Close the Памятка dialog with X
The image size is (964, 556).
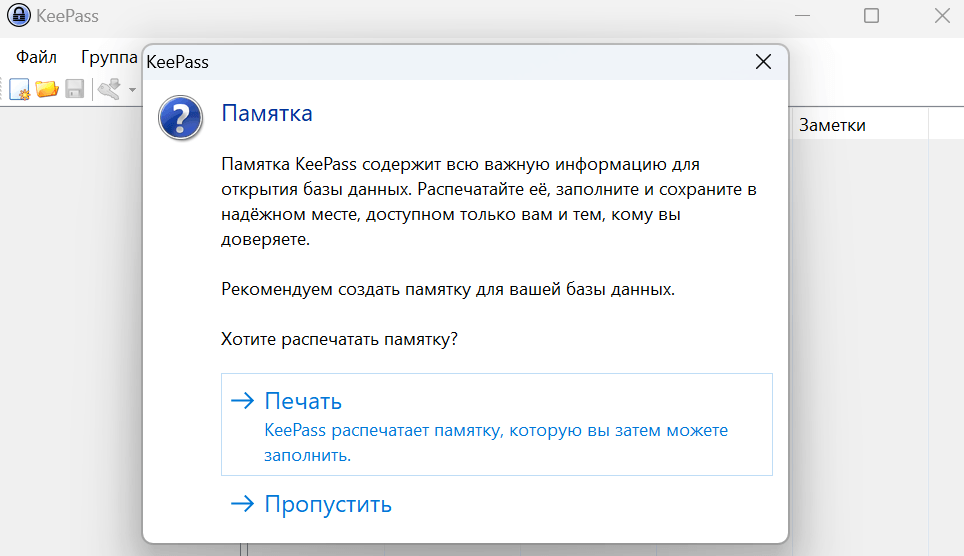pyautogui.click(x=763, y=62)
